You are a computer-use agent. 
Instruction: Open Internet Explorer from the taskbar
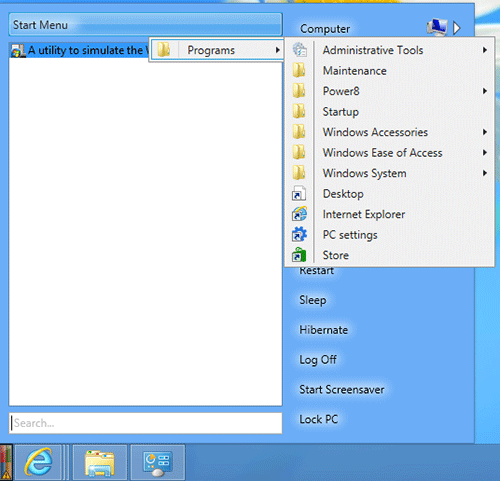pyautogui.click(x=39, y=462)
